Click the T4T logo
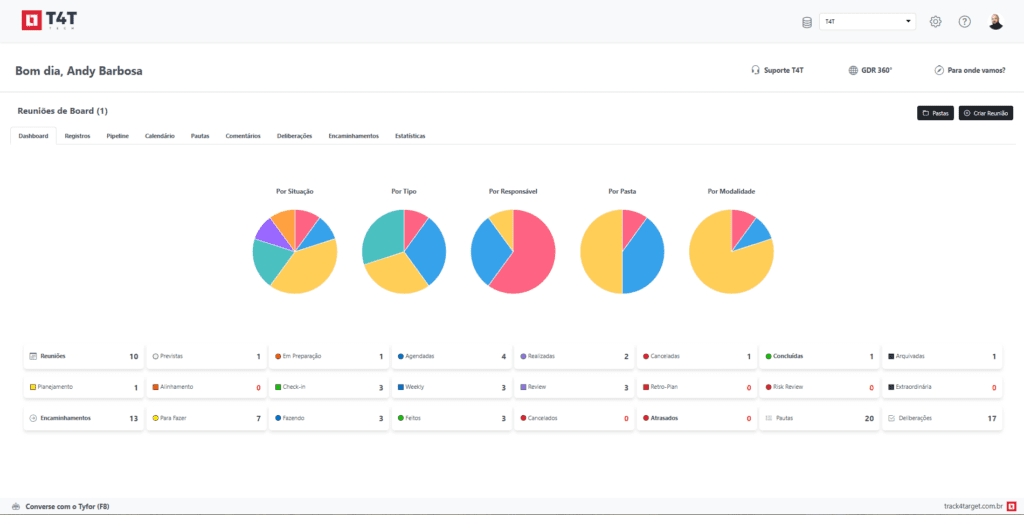This screenshot has height=515, width=1024. point(51,21)
